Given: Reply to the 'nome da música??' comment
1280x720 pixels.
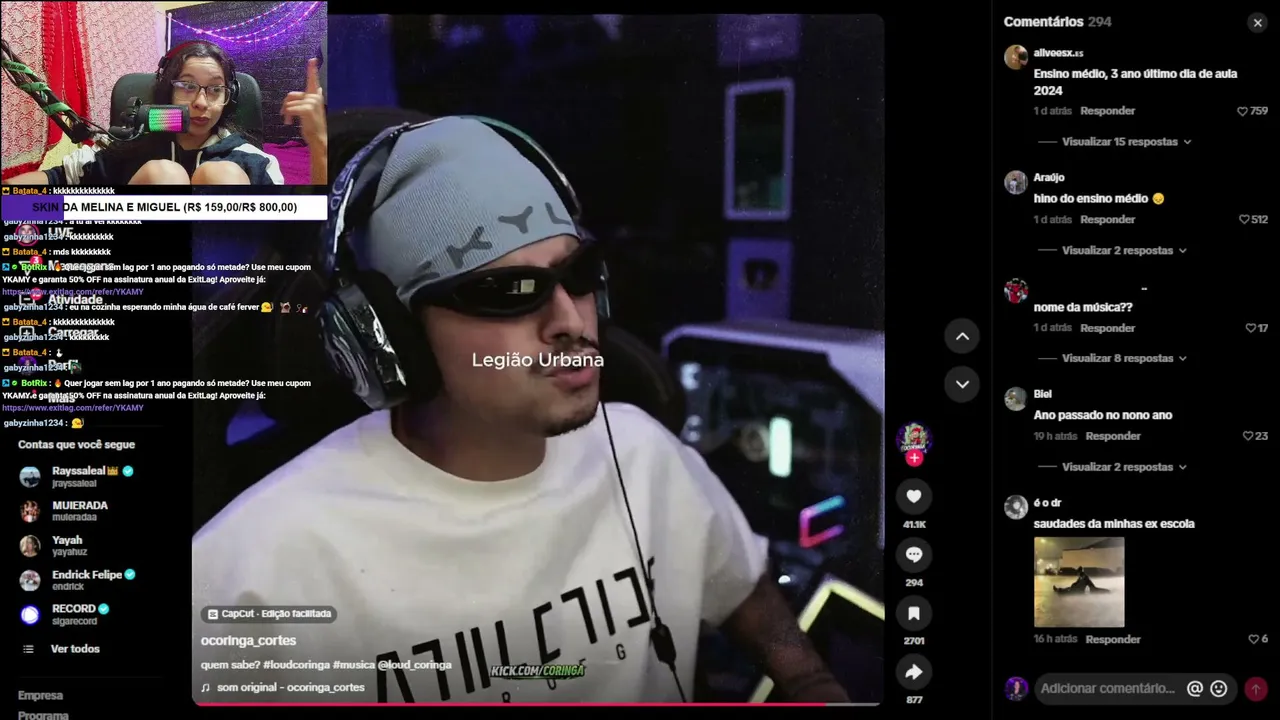Looking at the screenshot, I should [x=1107, y=328].
